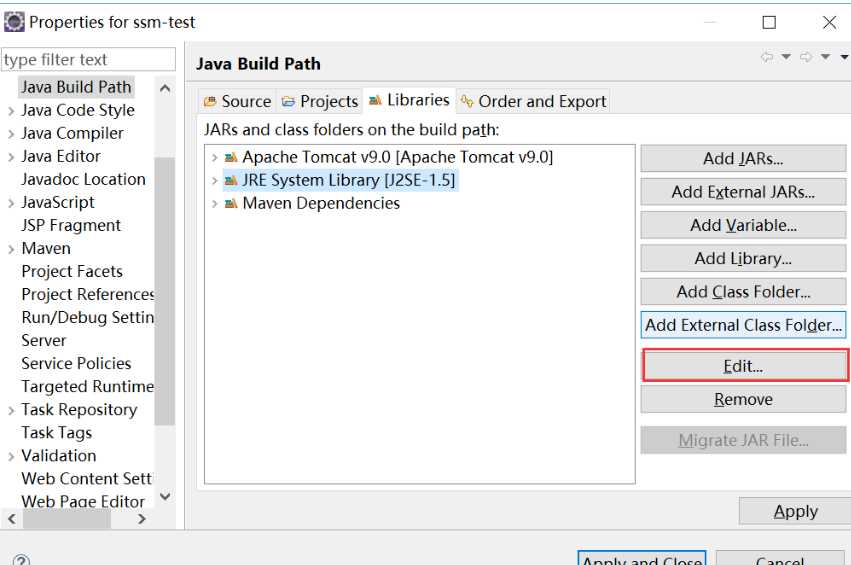Expand the Maven Dependencies node
The height and width of the screenshot is (565, 851).
click(215, 203)
